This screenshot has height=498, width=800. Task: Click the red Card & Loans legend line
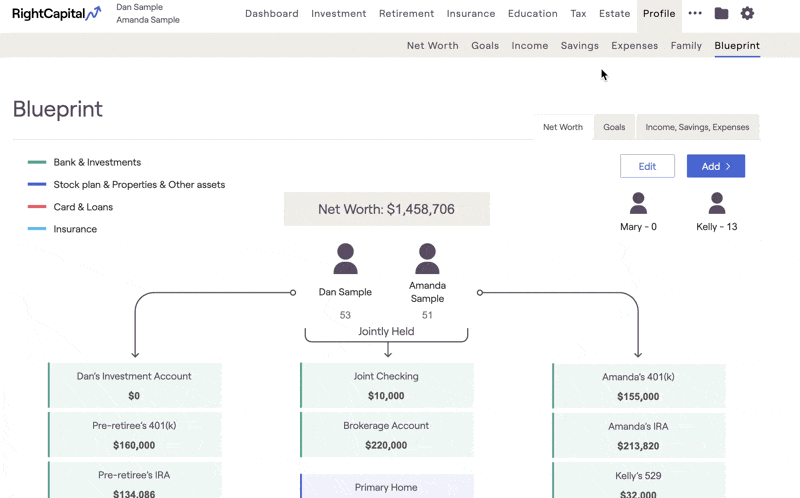pyautogui.click(x=37, y=207)
